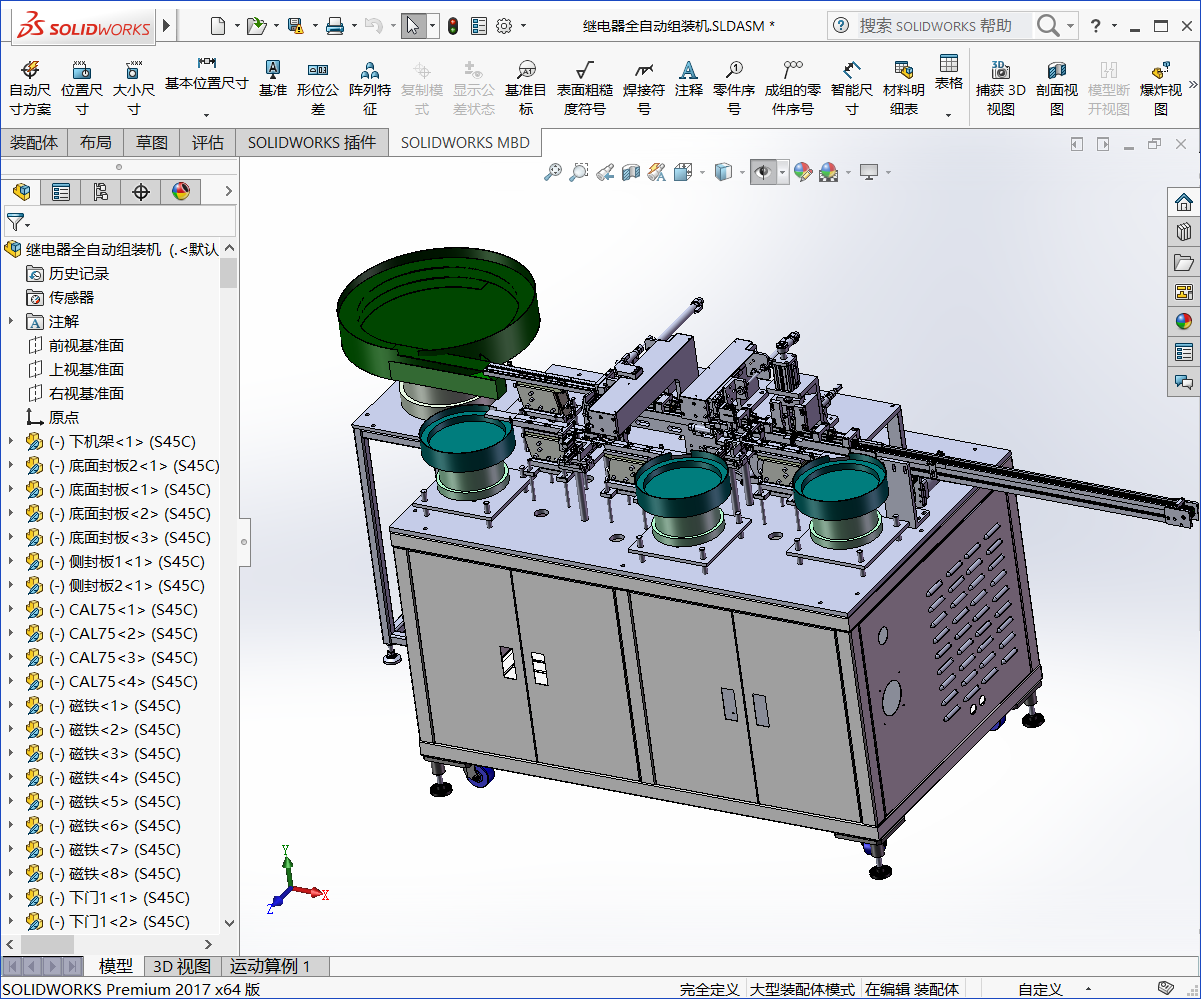Screen dimensions: 1201x999
Task: Switch to the ConfigurationManager tab icon
Action: pos(101,192)
